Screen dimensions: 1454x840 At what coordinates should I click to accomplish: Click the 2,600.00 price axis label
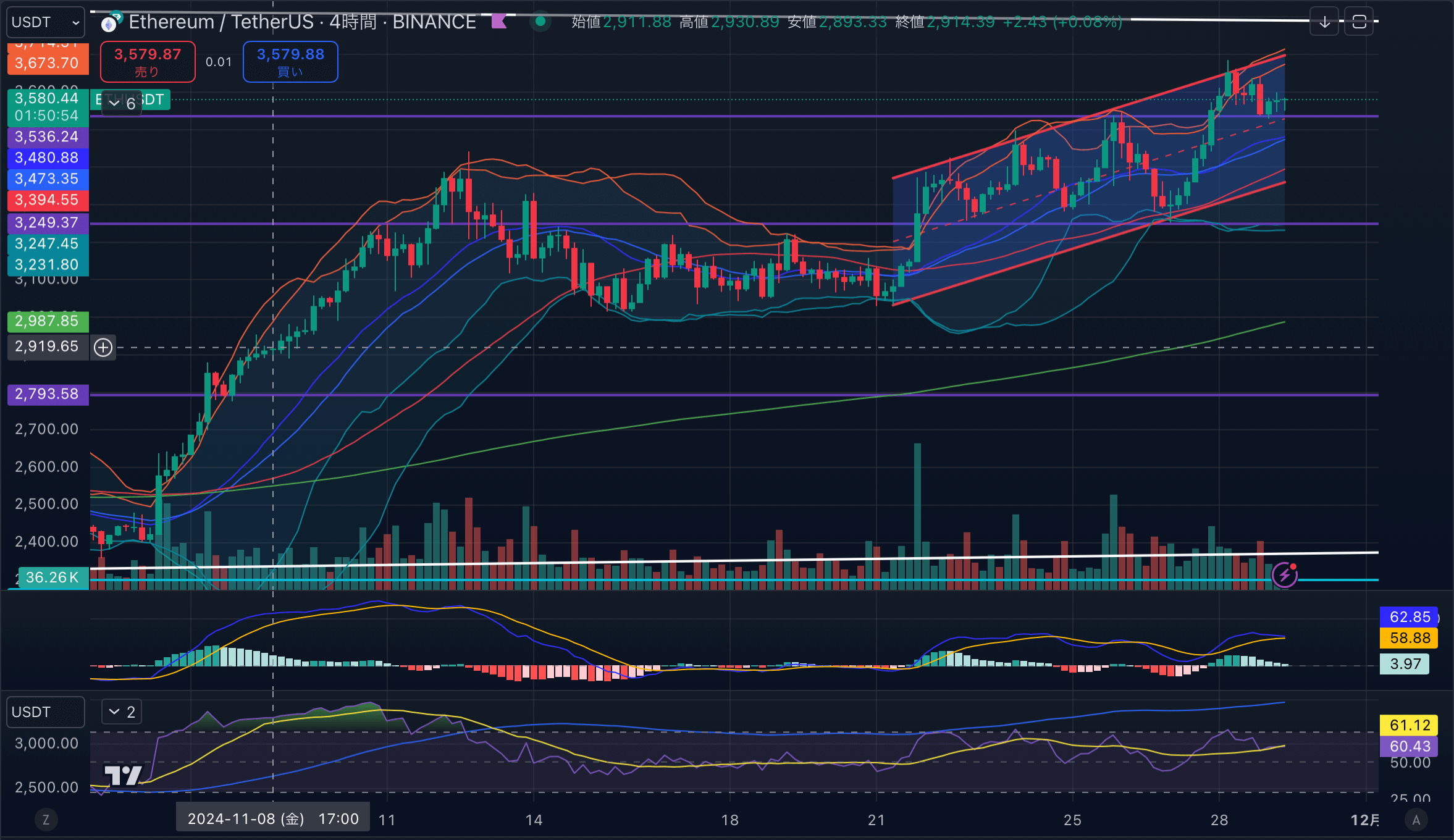pyautogui.click(x=47, y=467)
